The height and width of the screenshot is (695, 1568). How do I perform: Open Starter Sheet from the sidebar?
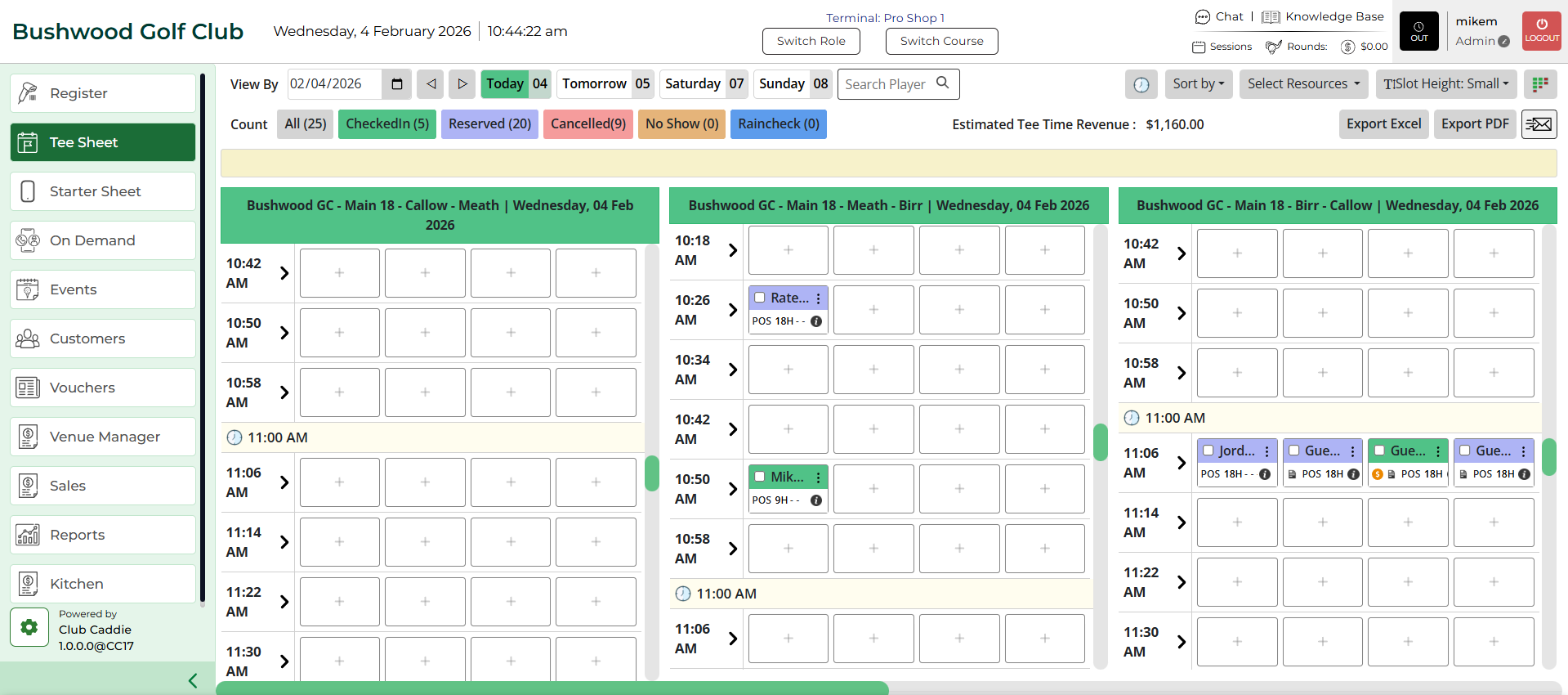pos(103,191)
